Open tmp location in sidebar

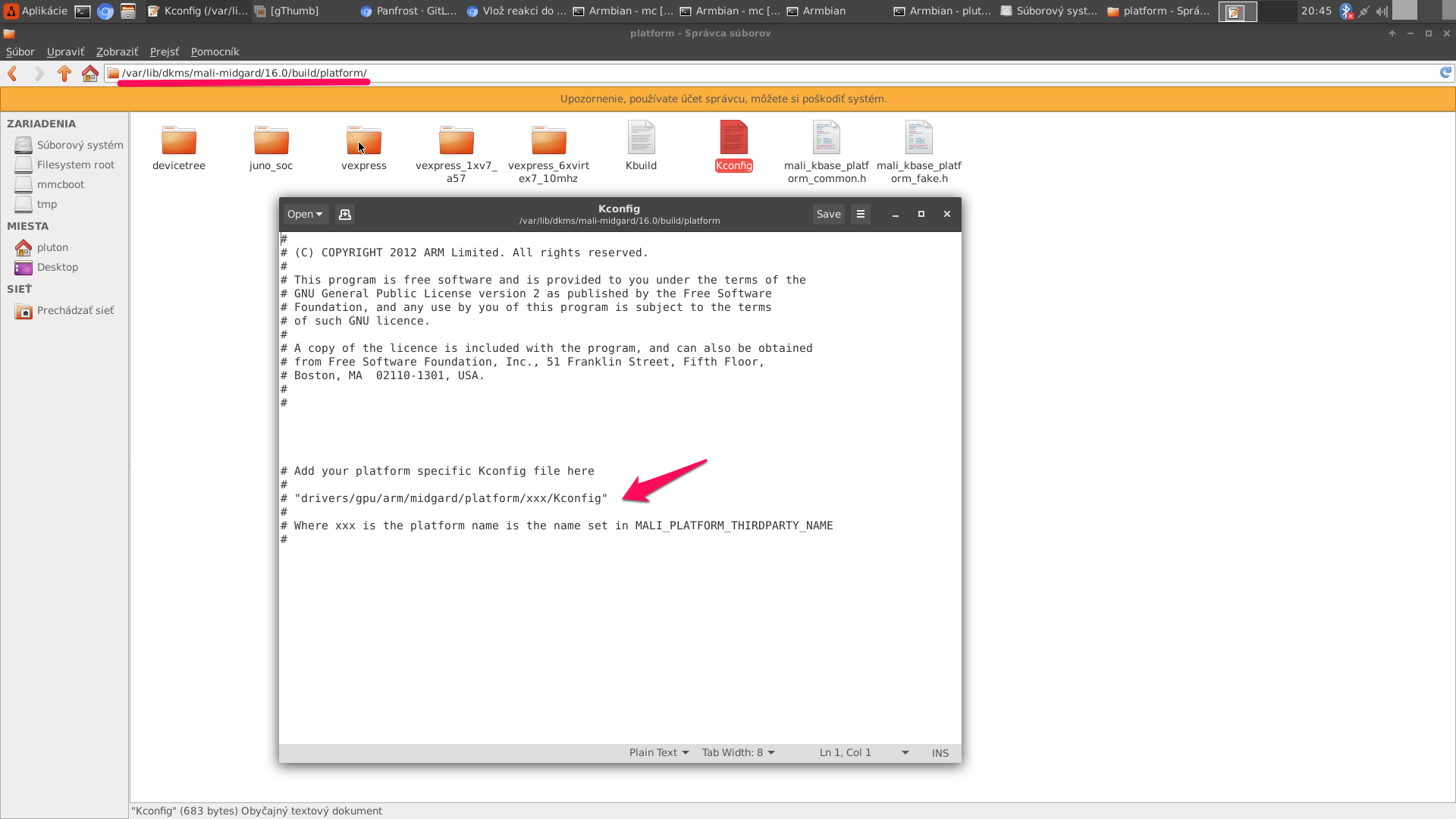tap(36, 204)
